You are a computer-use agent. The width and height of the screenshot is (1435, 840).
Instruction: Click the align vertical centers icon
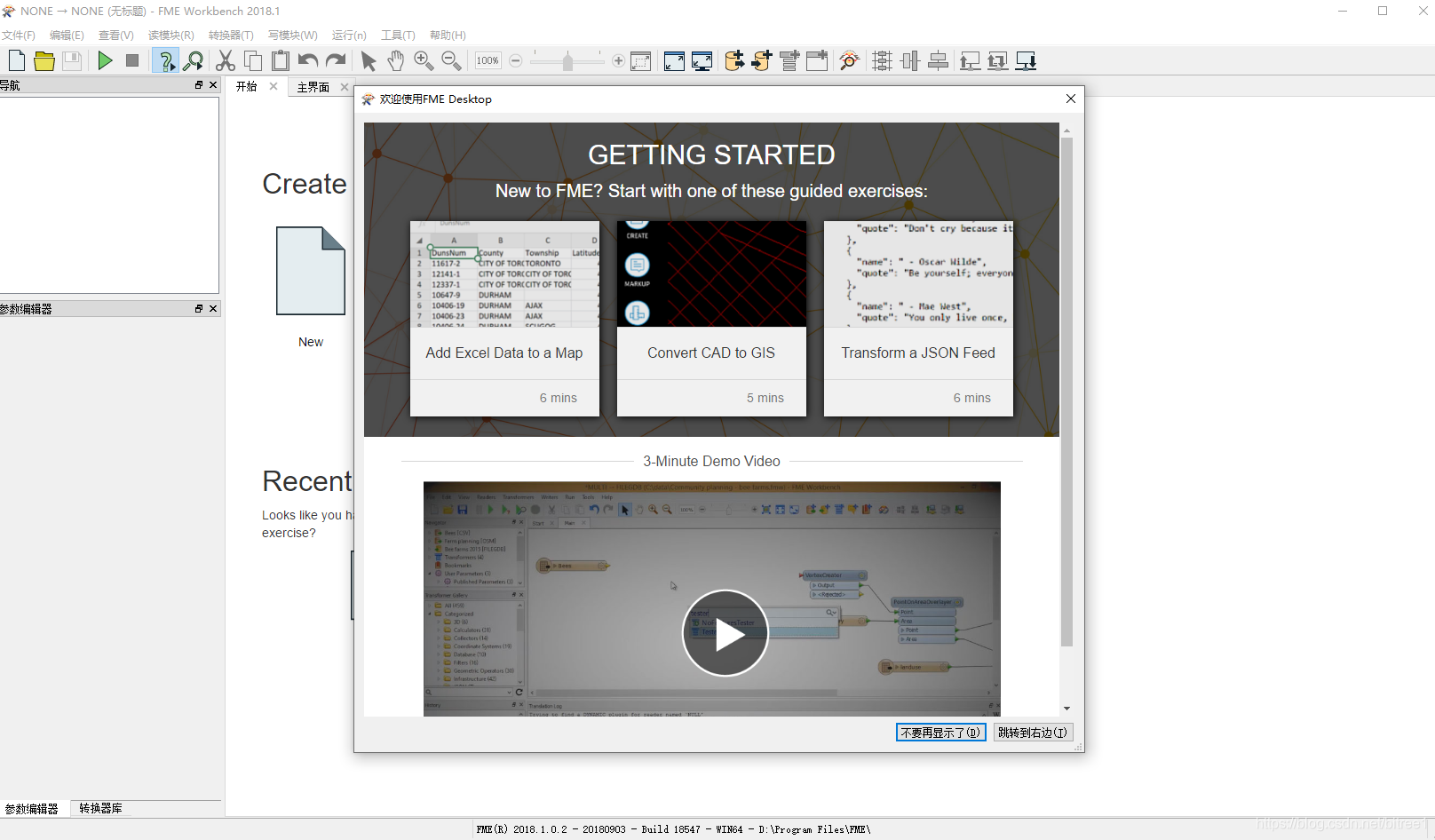click(910, 60)
